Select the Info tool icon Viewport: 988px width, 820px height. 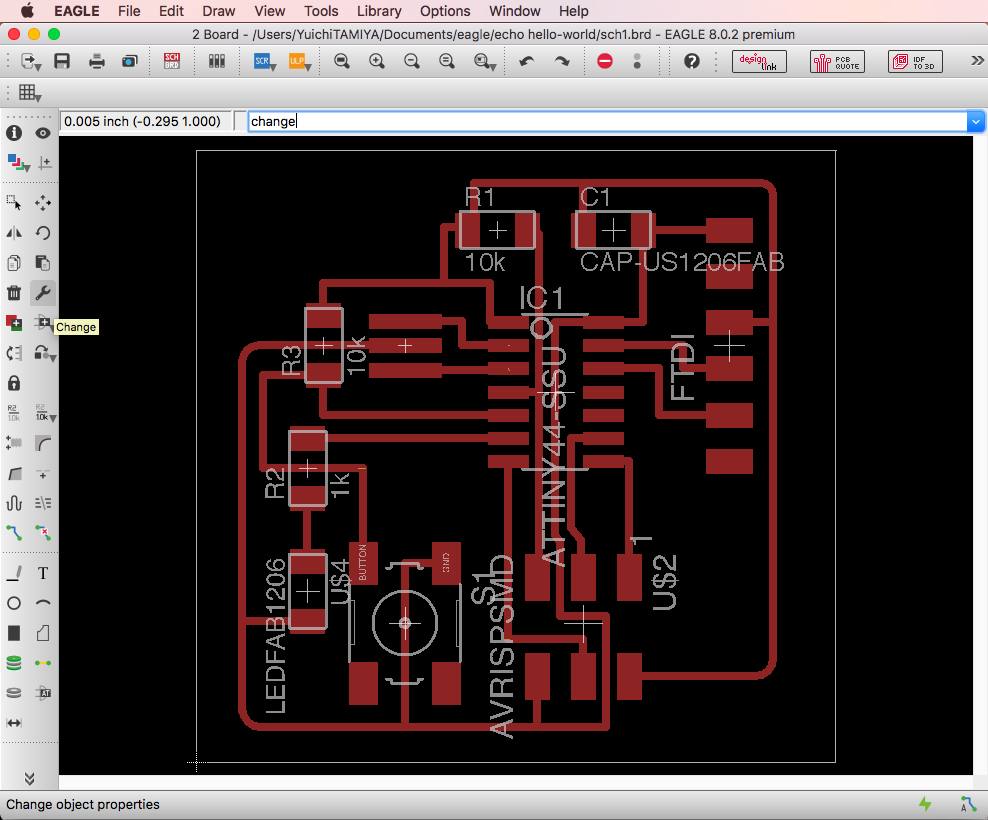(x=14, y=133)
